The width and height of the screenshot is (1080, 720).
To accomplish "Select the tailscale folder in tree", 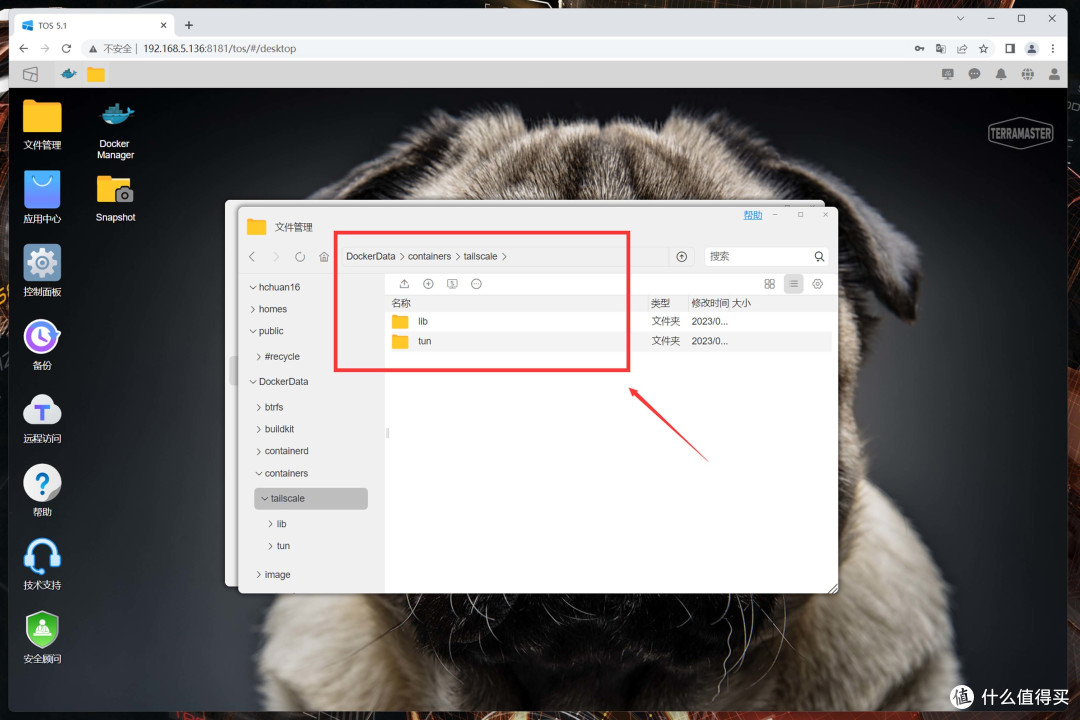I will 311,499.
